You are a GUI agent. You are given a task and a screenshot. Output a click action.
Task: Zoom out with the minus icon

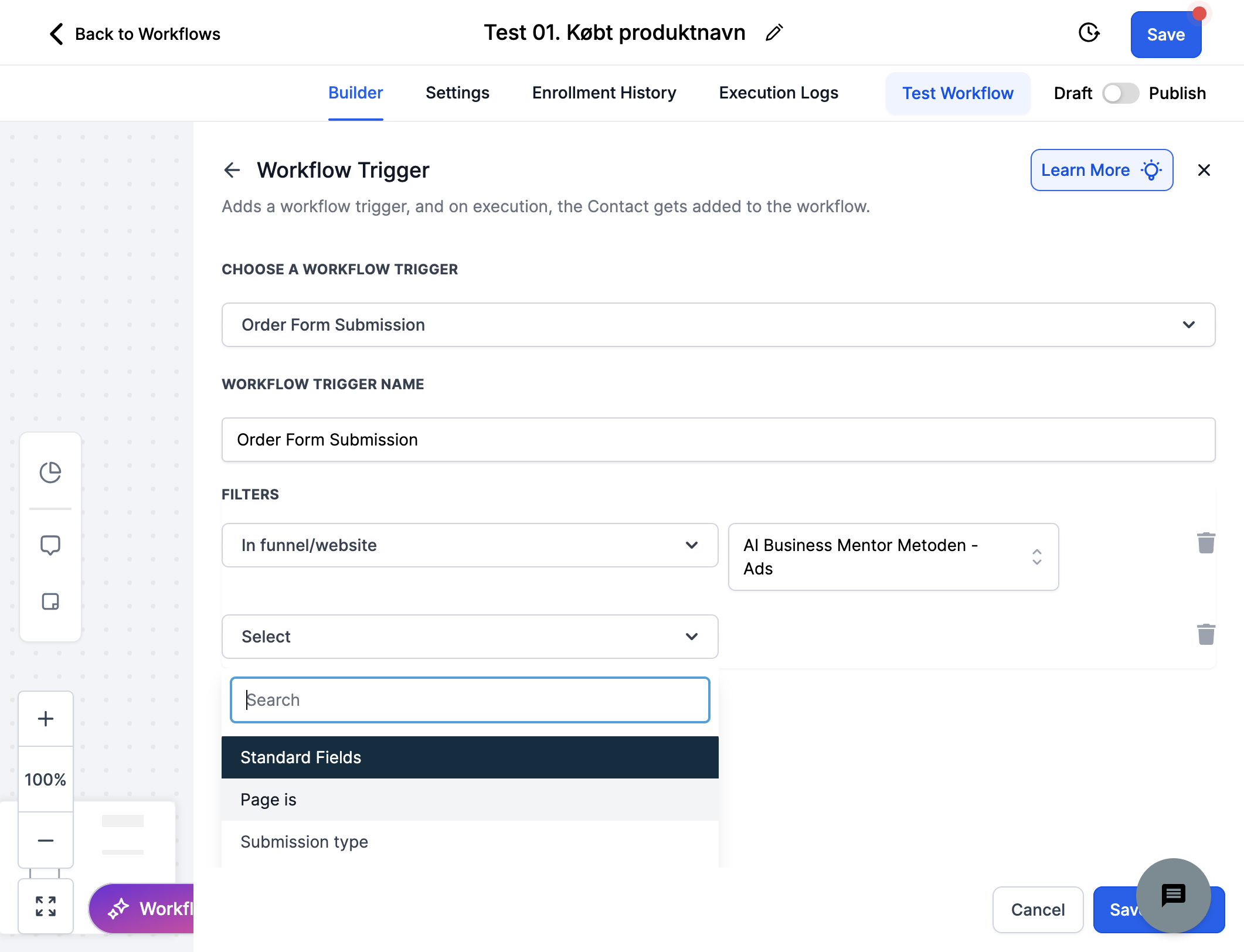46,841
